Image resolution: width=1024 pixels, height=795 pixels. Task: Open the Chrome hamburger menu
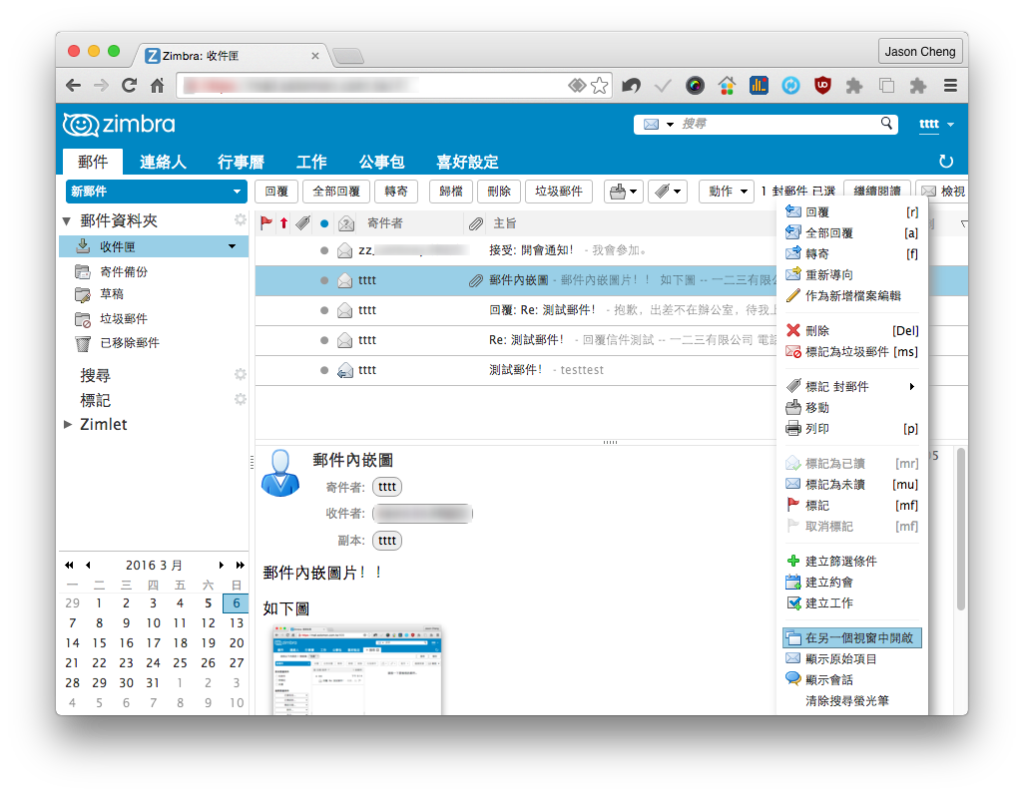950,86
